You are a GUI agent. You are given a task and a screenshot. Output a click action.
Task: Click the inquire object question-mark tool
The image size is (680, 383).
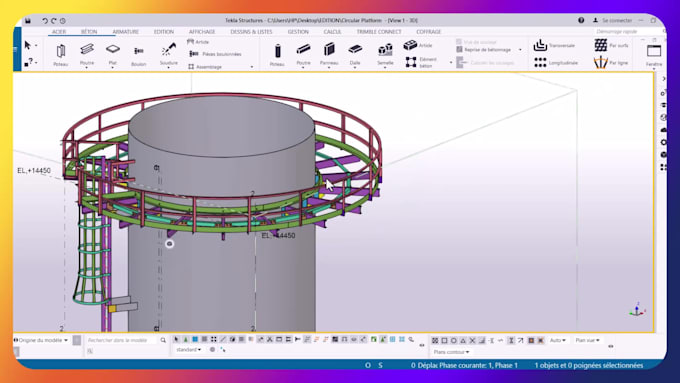click(28, 62)
